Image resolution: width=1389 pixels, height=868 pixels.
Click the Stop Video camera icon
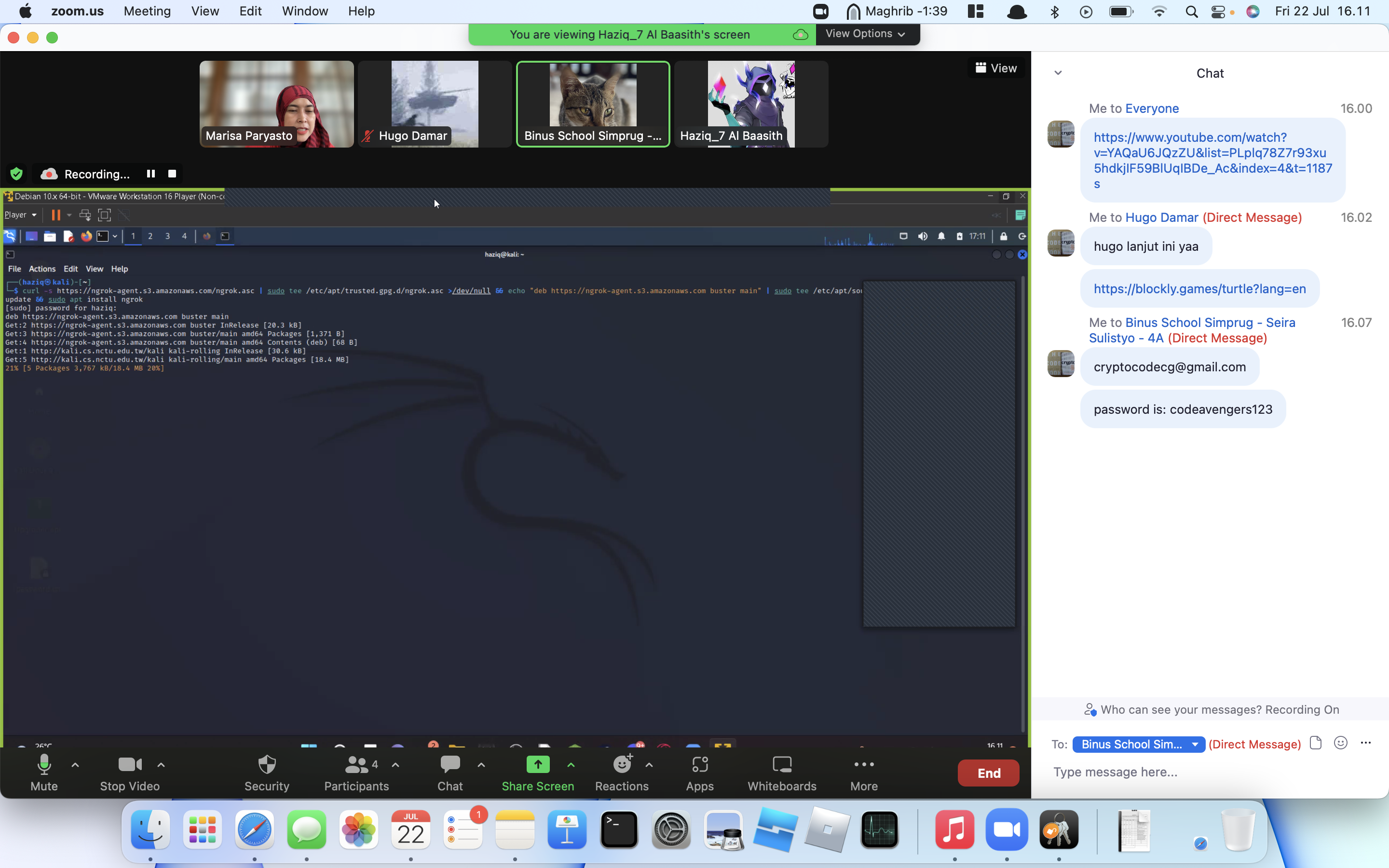(128, 764)
